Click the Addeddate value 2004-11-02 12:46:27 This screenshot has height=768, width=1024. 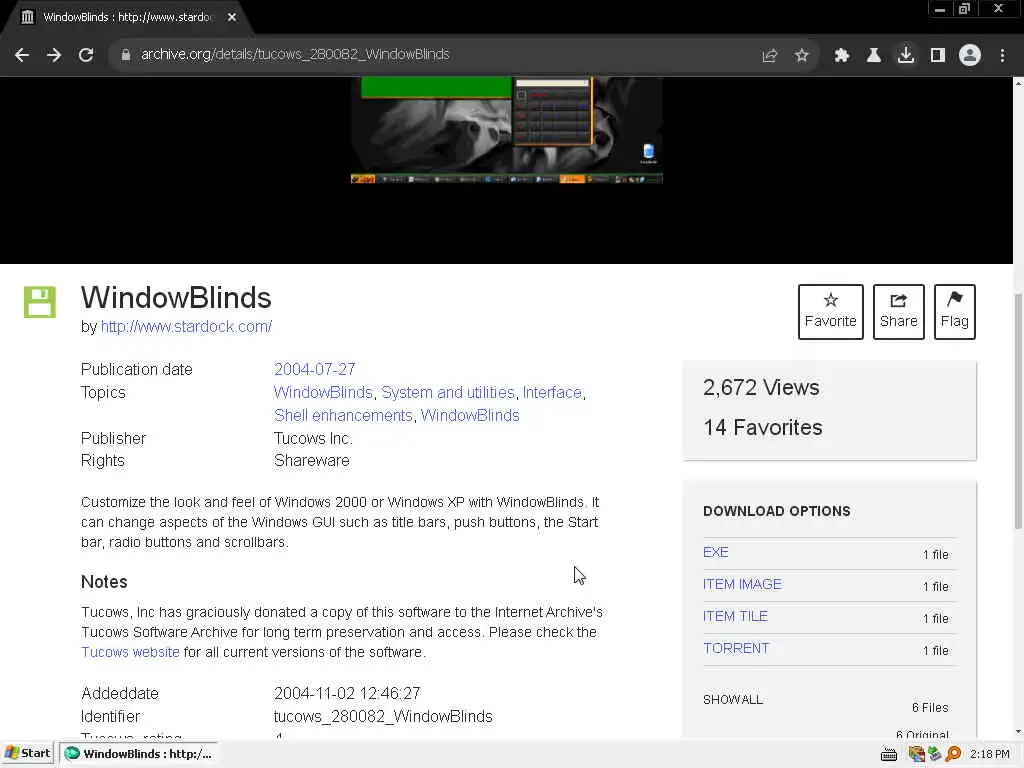347,694
